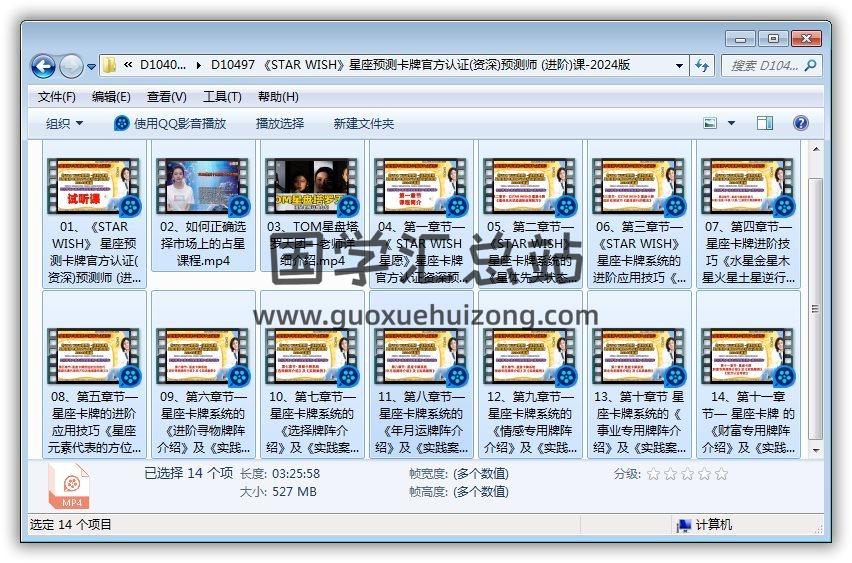
Task: Open the help question mark icon
Action: tap(800, 123)
